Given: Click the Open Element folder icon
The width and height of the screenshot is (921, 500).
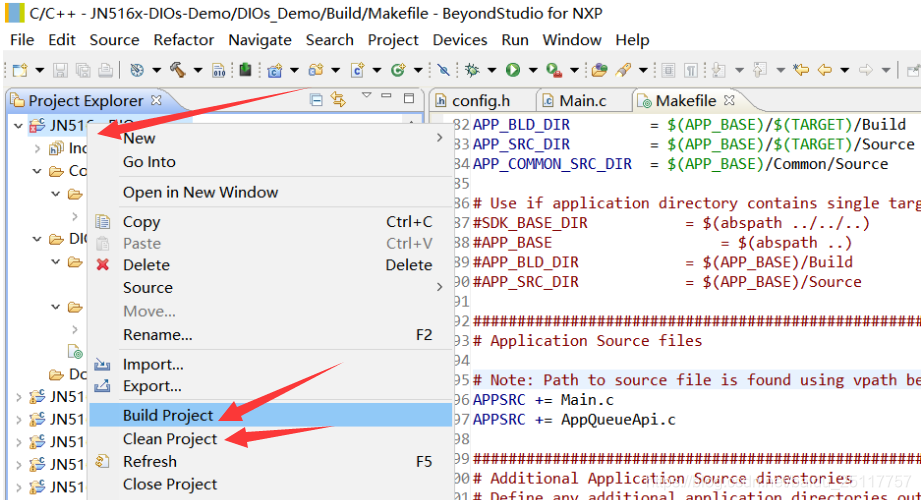Looking at the screenshot, I should pos(599,71).
